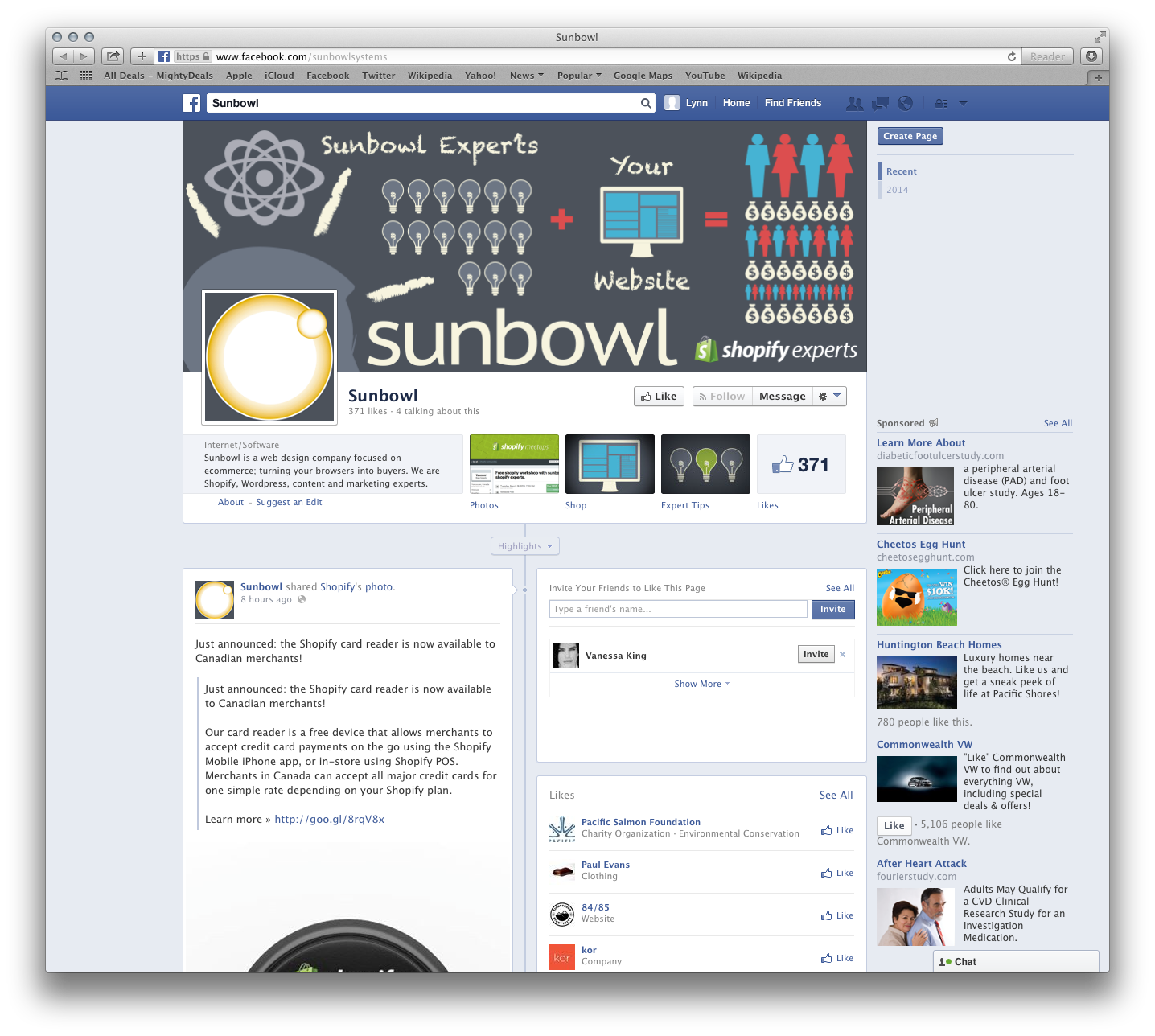The height and width of the screenshot is (1036, 1155).
Task: Click Safari back arrow button
Action: pyautogui.click(x=63, y=56)
